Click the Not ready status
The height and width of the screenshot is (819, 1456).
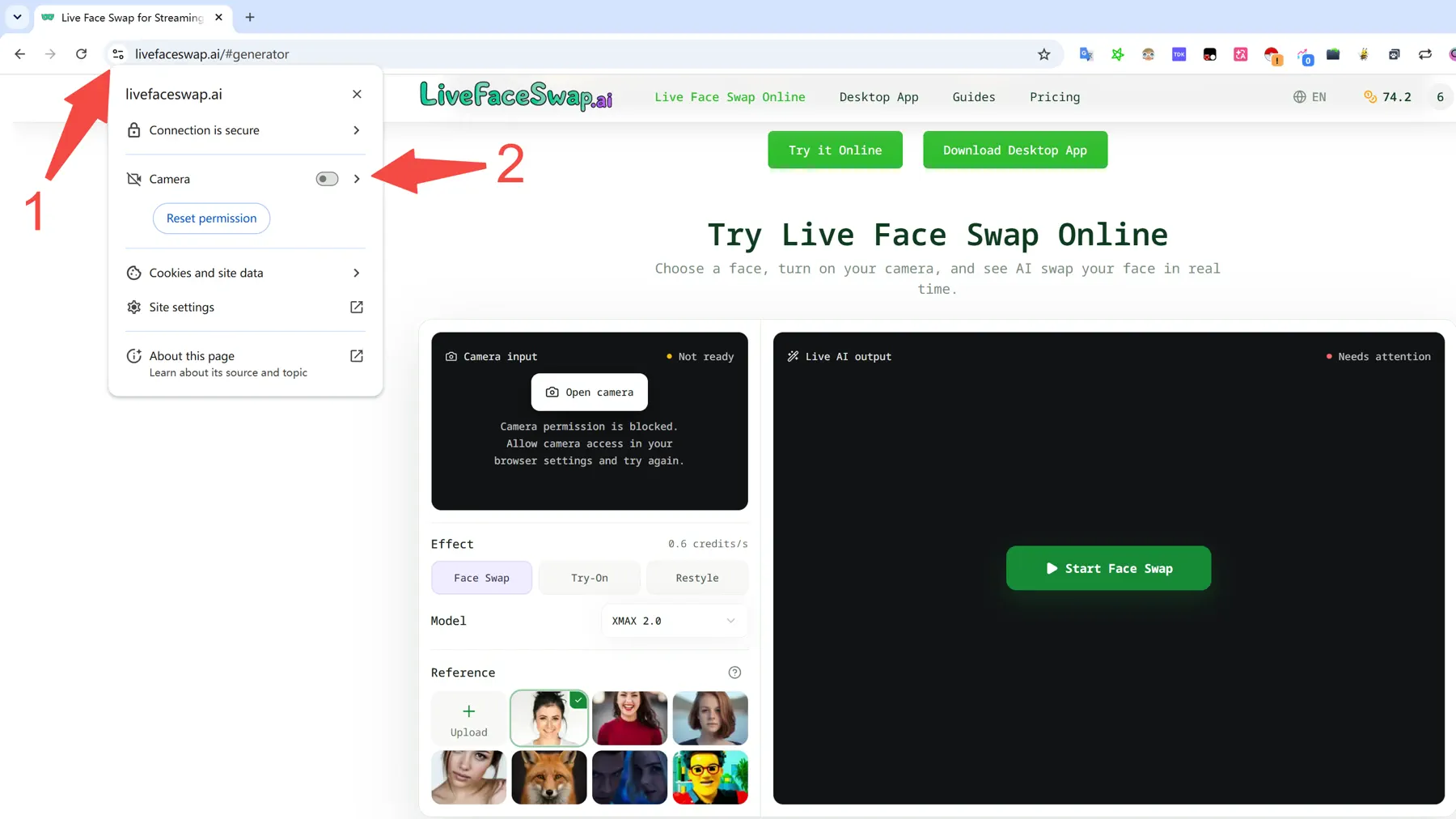click(700, 357)
